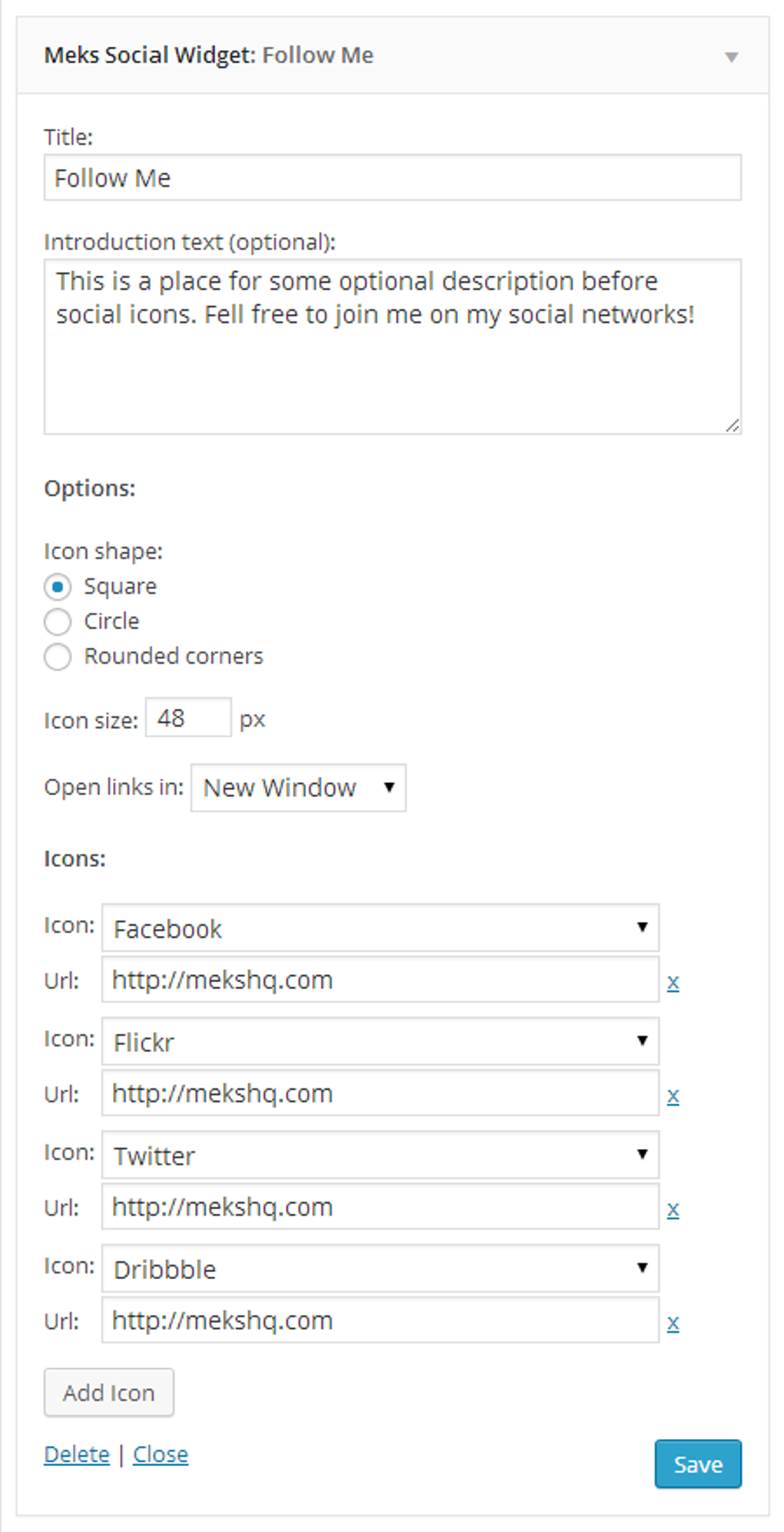Pick Rounded corners icon shape
784x1532 pixels.
click(58, 657)
